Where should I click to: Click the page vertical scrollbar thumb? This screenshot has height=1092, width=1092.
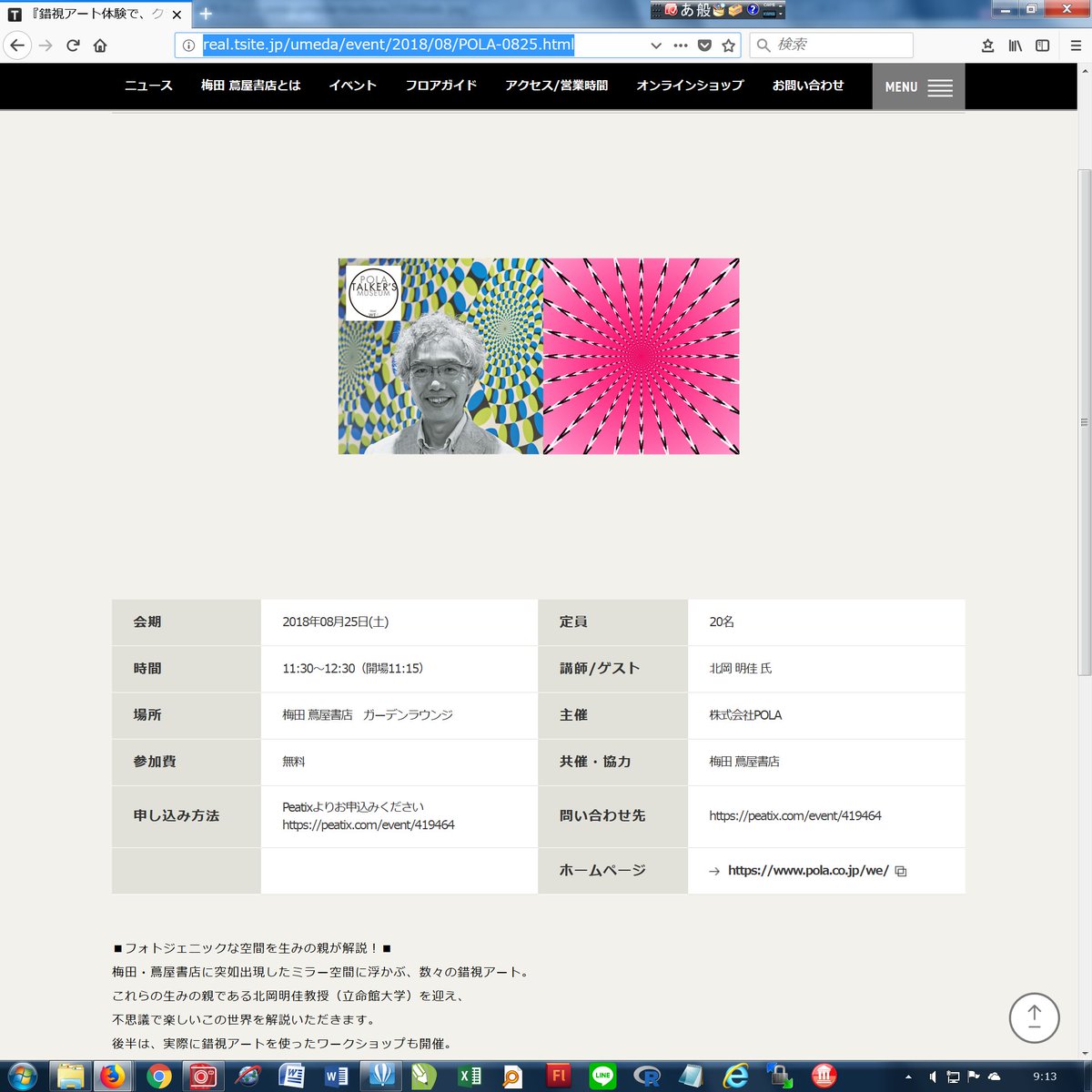pyautogui.click(x=1083, y=422)
